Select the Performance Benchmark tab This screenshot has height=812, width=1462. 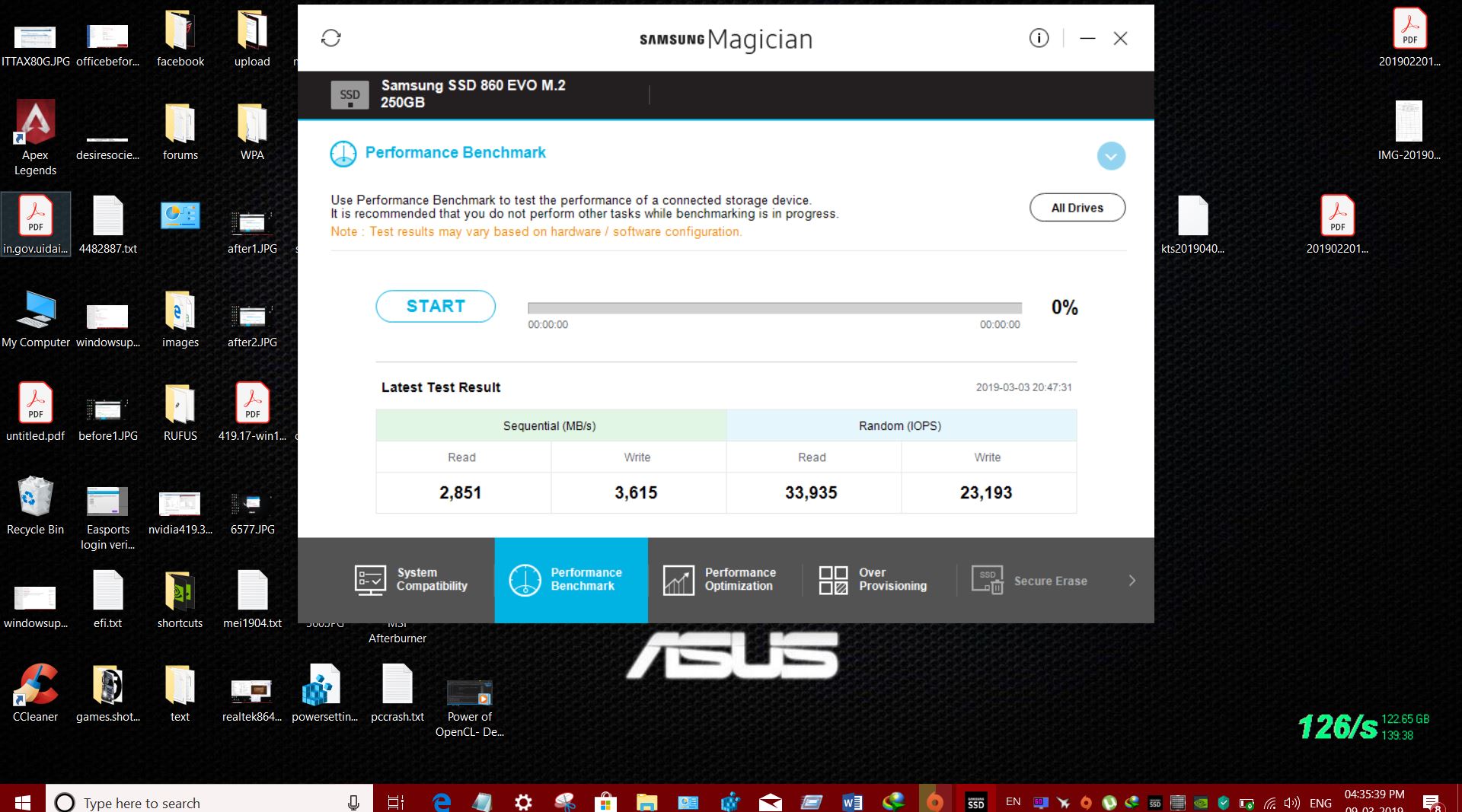tap(571, 580)
